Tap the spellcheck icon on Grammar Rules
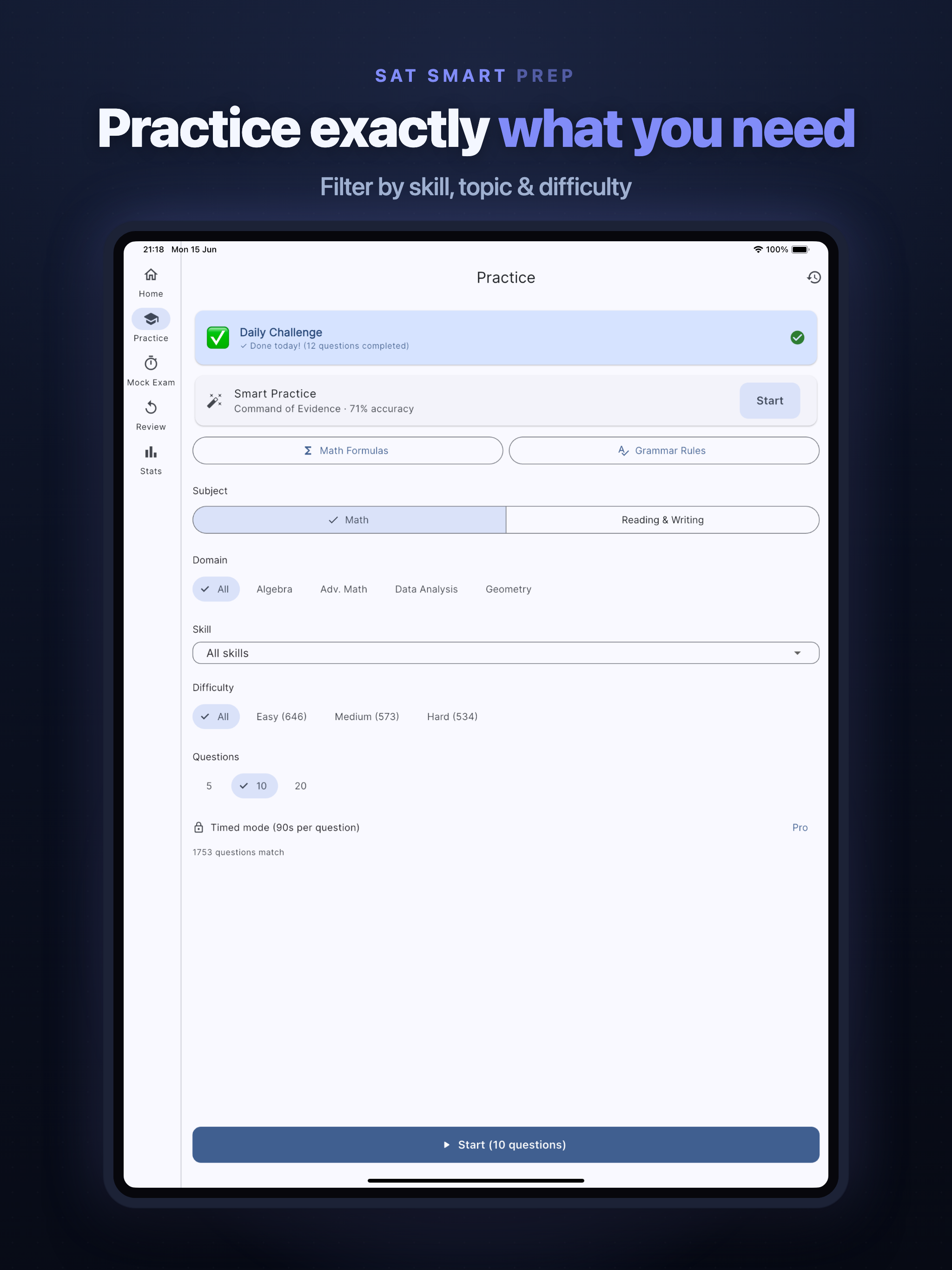 click(623, 451)
